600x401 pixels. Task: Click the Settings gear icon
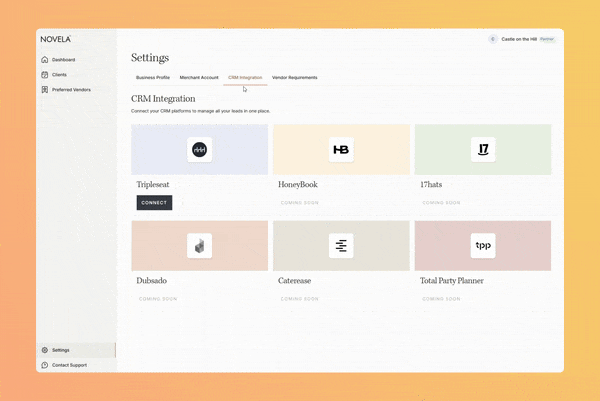point(44,350)
